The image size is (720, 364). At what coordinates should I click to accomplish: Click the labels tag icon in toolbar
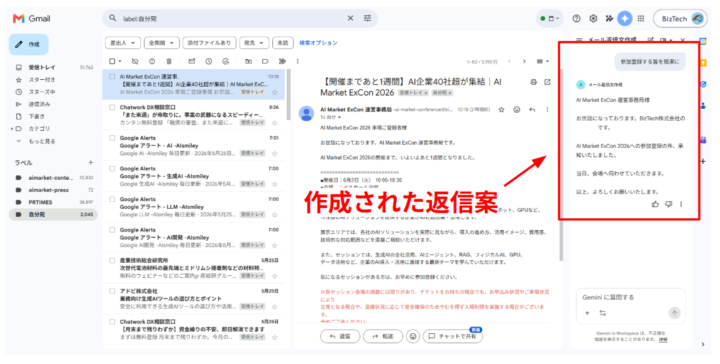coord(265,61)
